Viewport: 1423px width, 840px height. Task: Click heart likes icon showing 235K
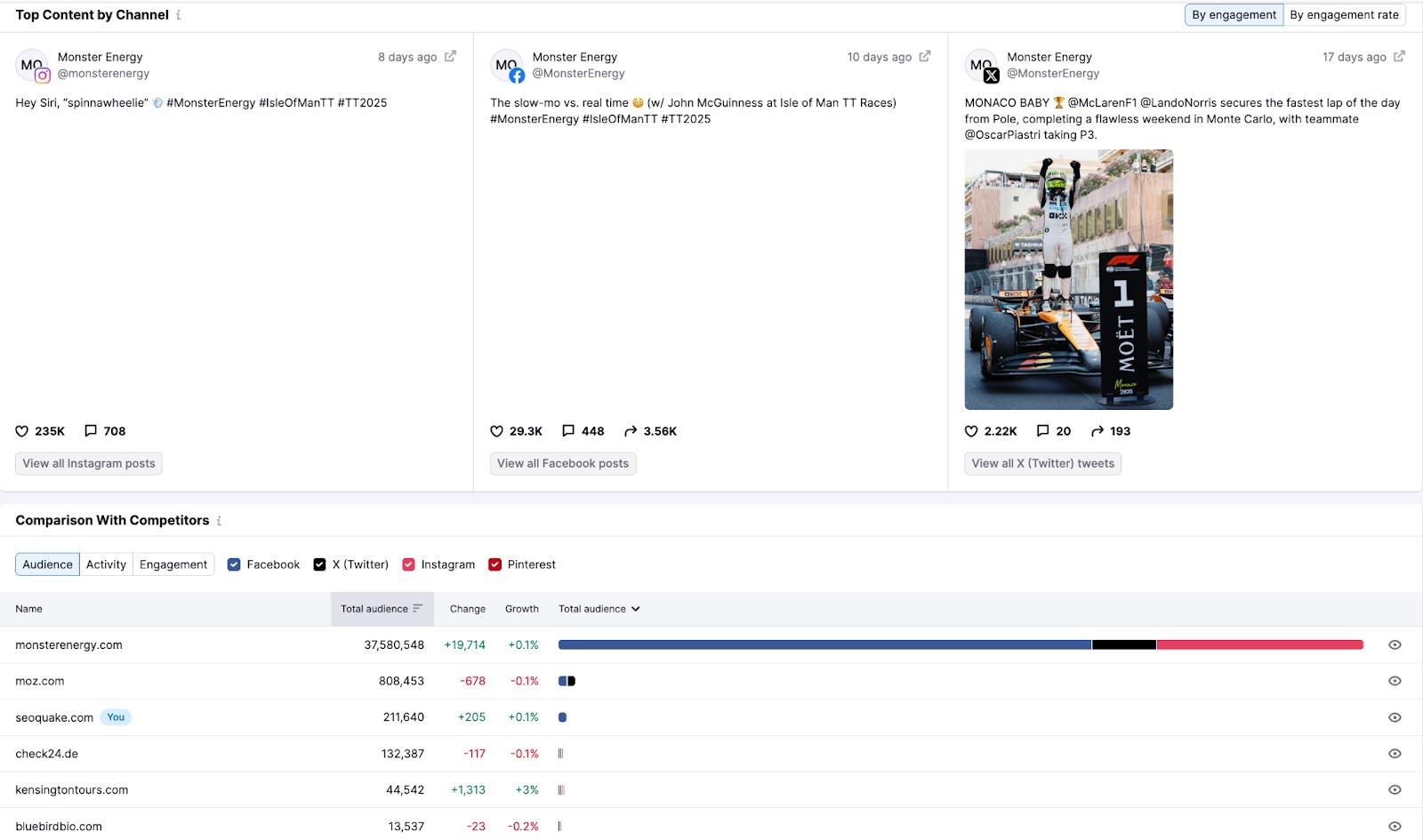coord(22,431)
